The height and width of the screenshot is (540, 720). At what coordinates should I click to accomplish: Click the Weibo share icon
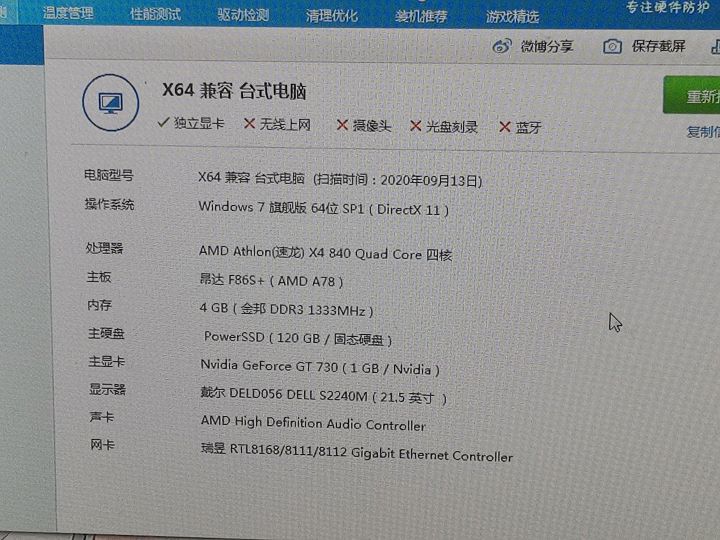[501, 46]
